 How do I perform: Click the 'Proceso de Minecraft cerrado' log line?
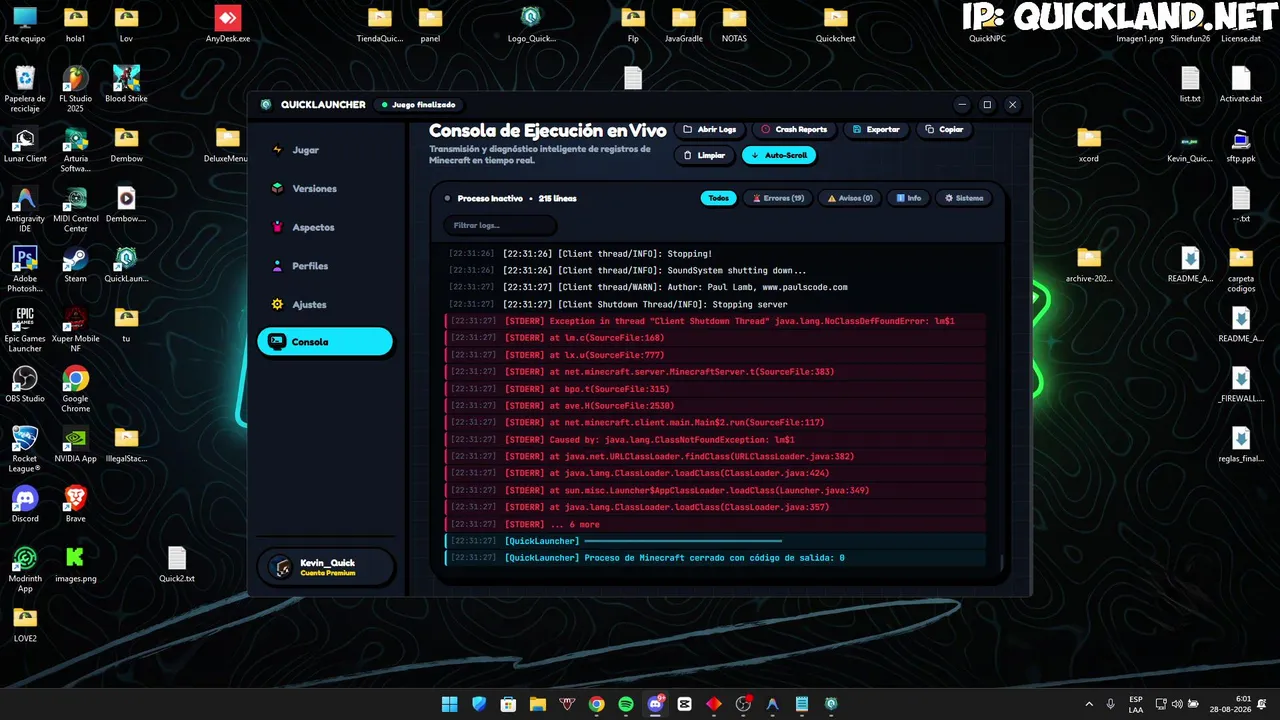(x=715, y=558)
